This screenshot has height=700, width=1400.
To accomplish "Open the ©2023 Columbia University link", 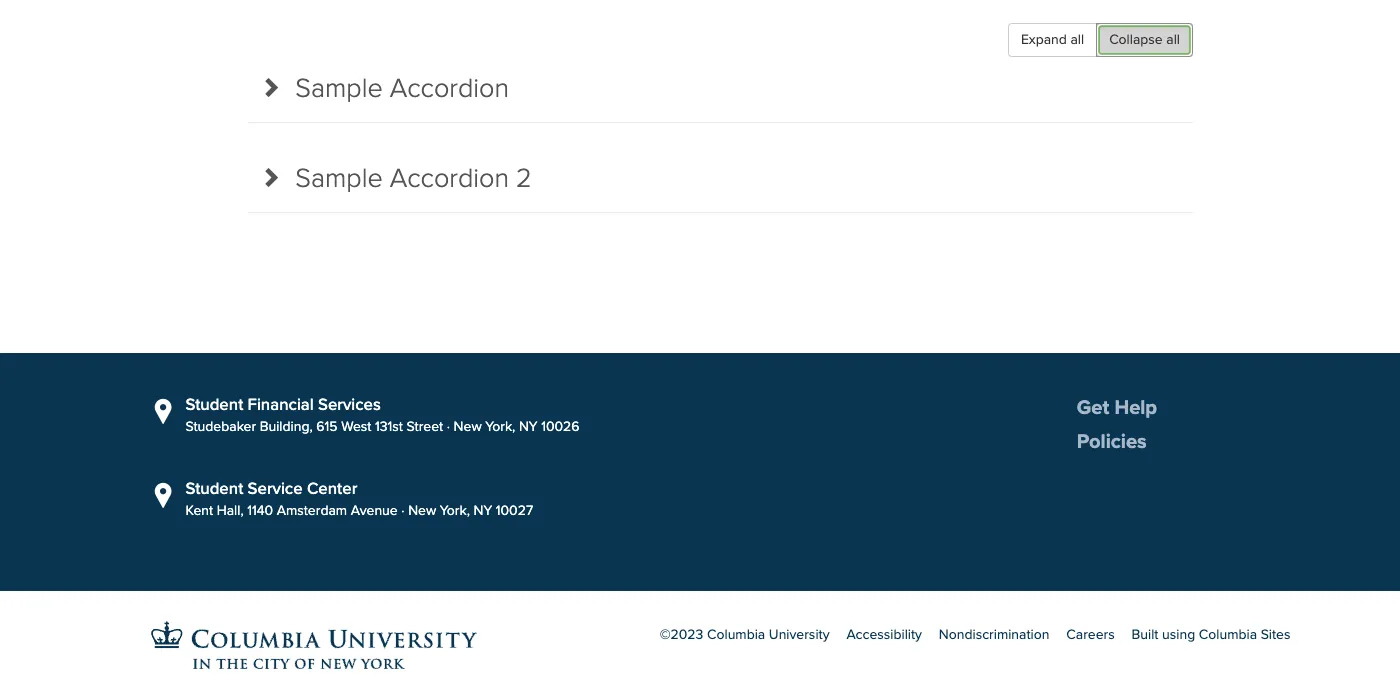I will (744, 635).
